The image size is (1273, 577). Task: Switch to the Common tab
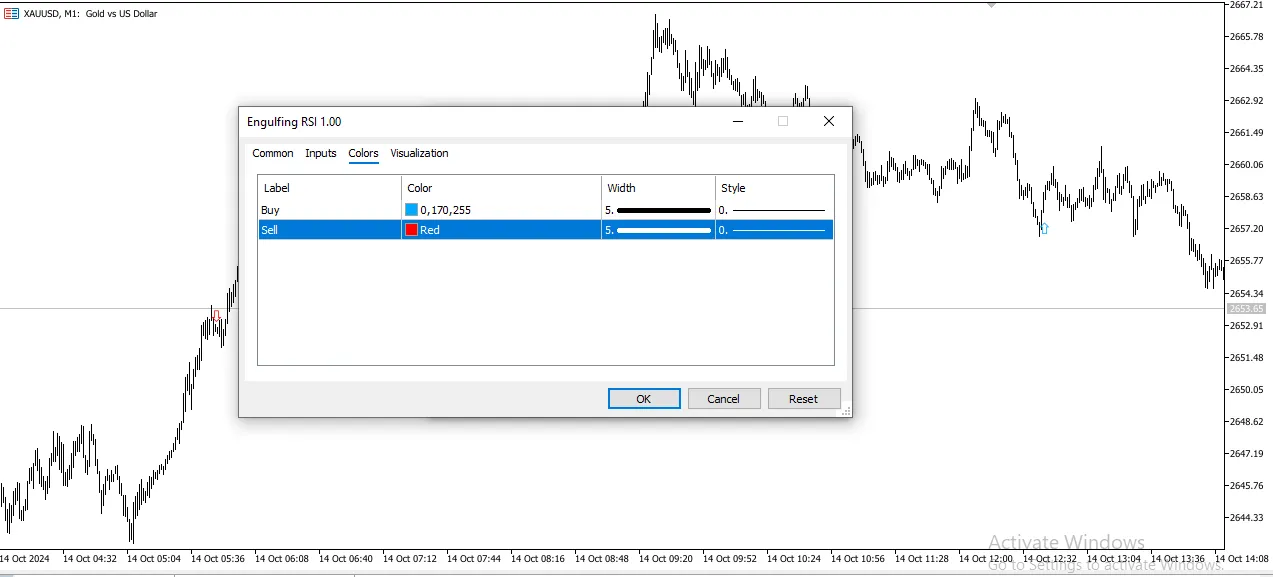click(272, 153)
